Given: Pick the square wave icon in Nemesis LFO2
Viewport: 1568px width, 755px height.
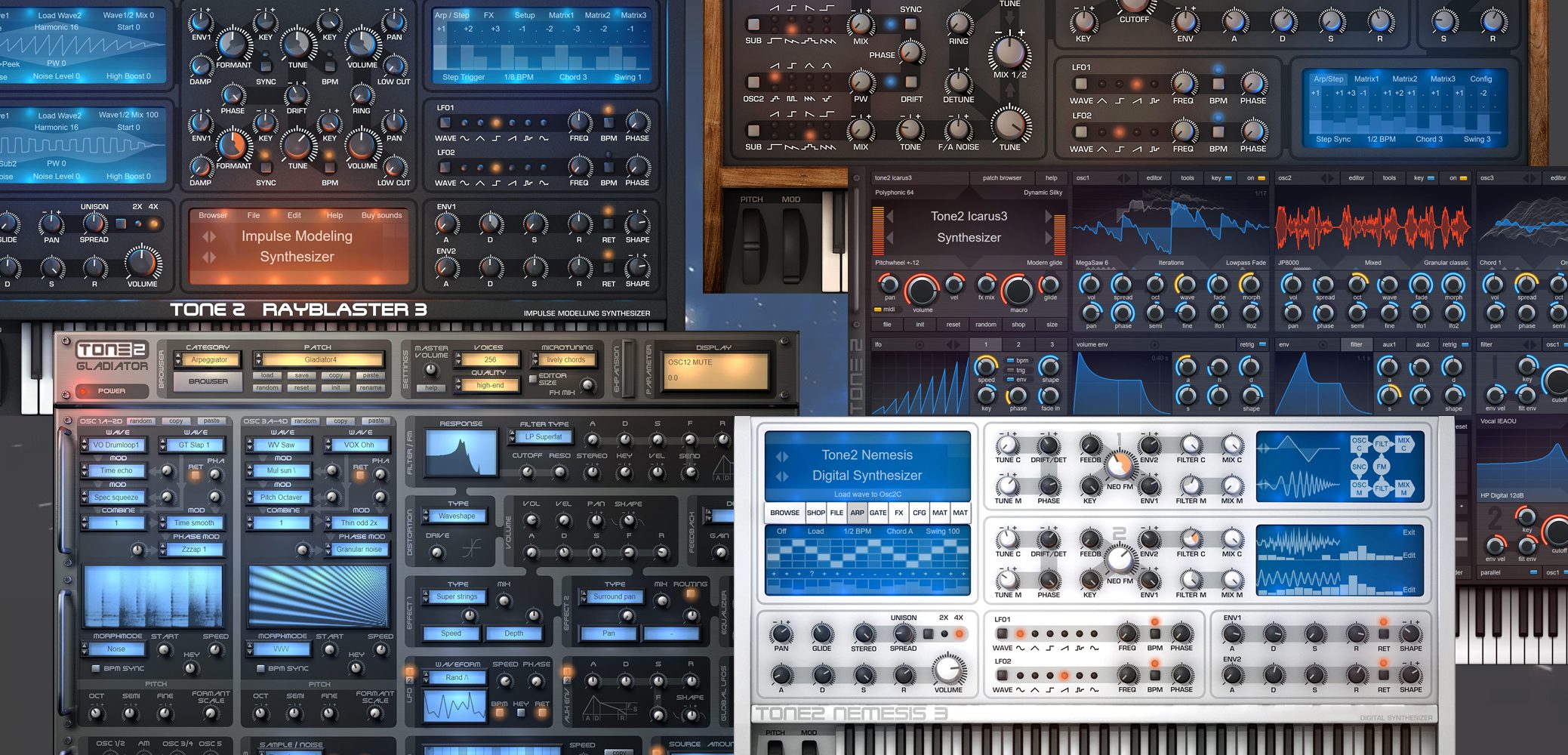Looking at the screenshot, I should 1049,689.
